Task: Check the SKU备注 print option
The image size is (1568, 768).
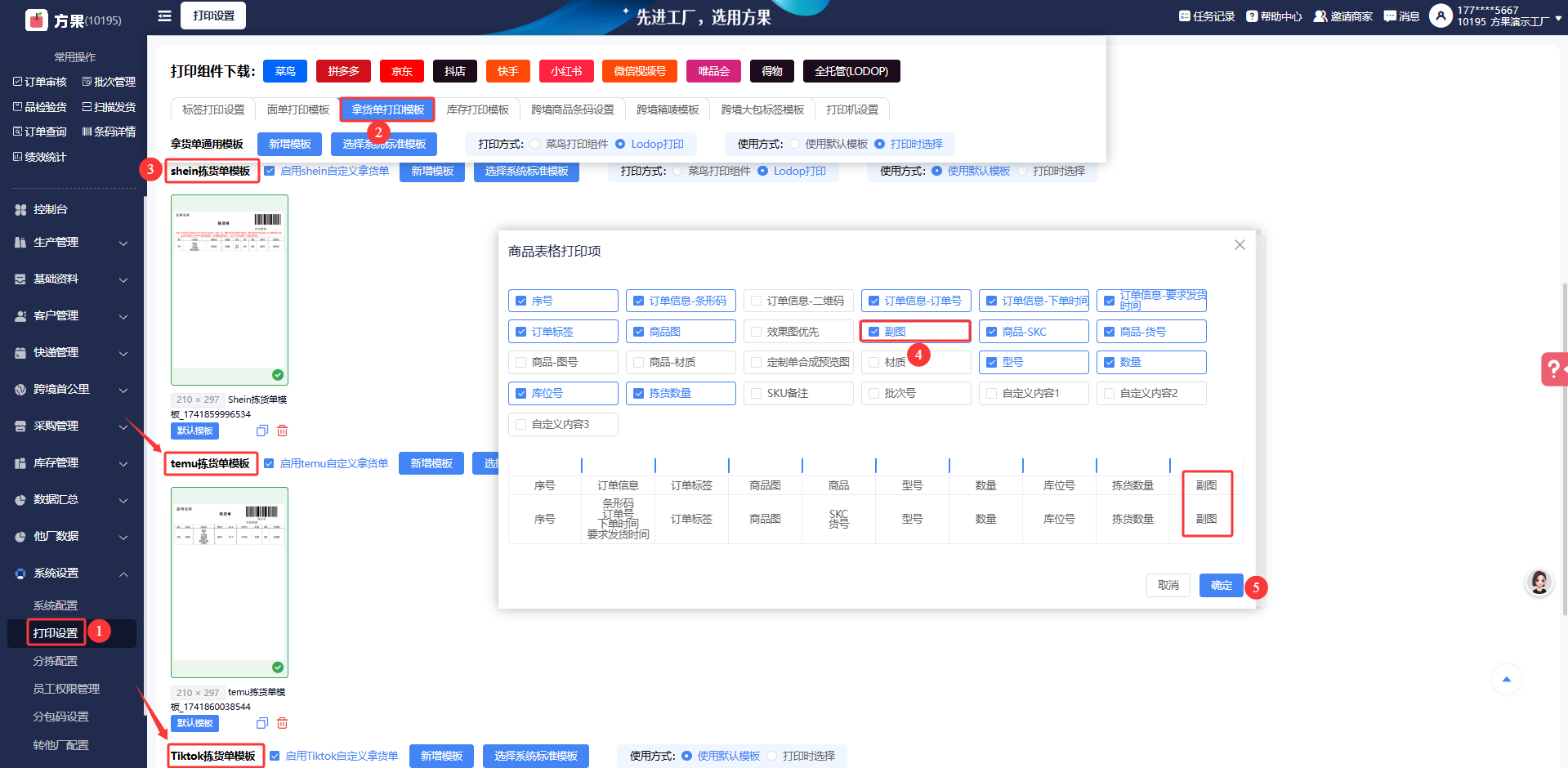Action: [757, 393]
